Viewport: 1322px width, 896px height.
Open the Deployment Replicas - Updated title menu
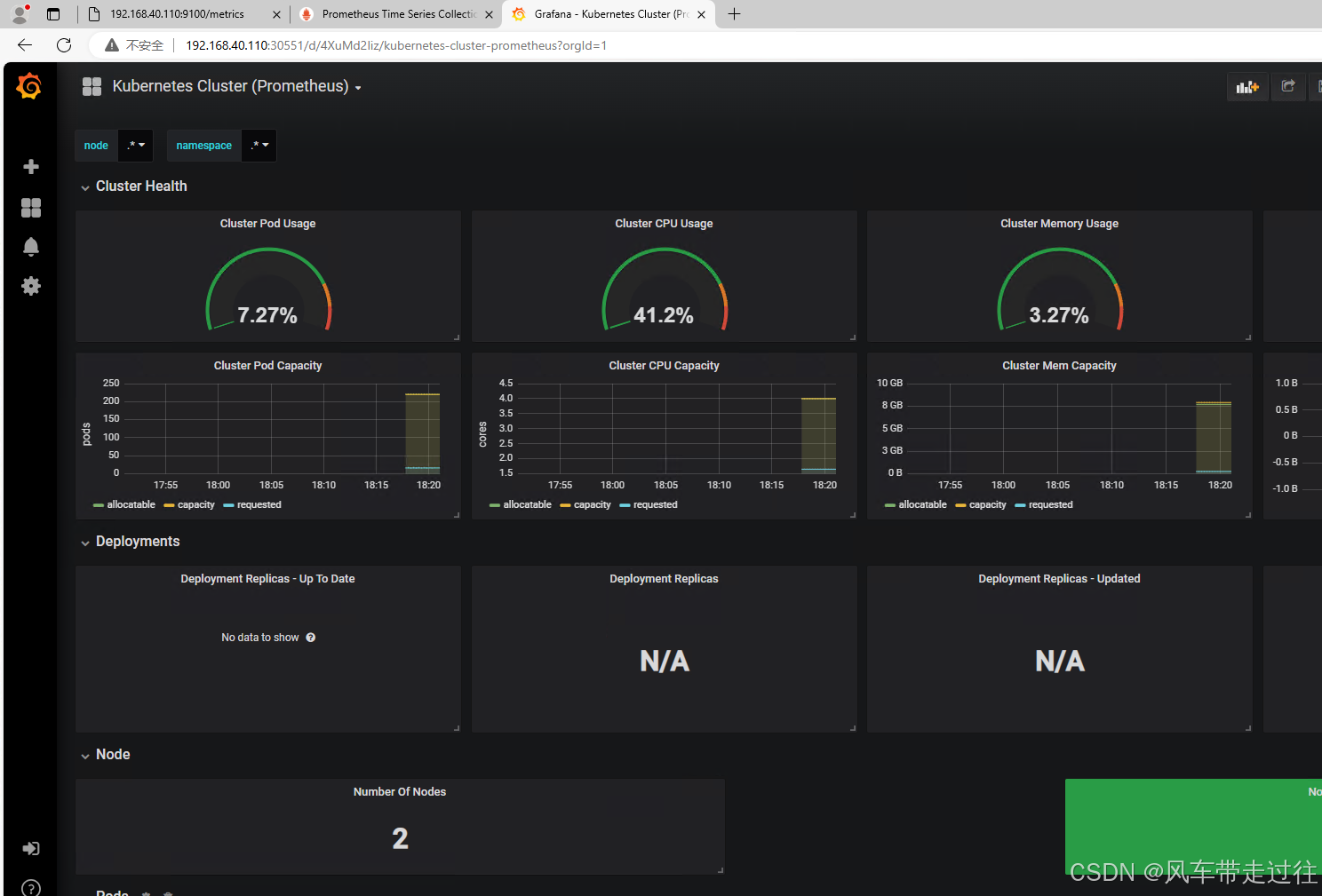point(1060,579)
